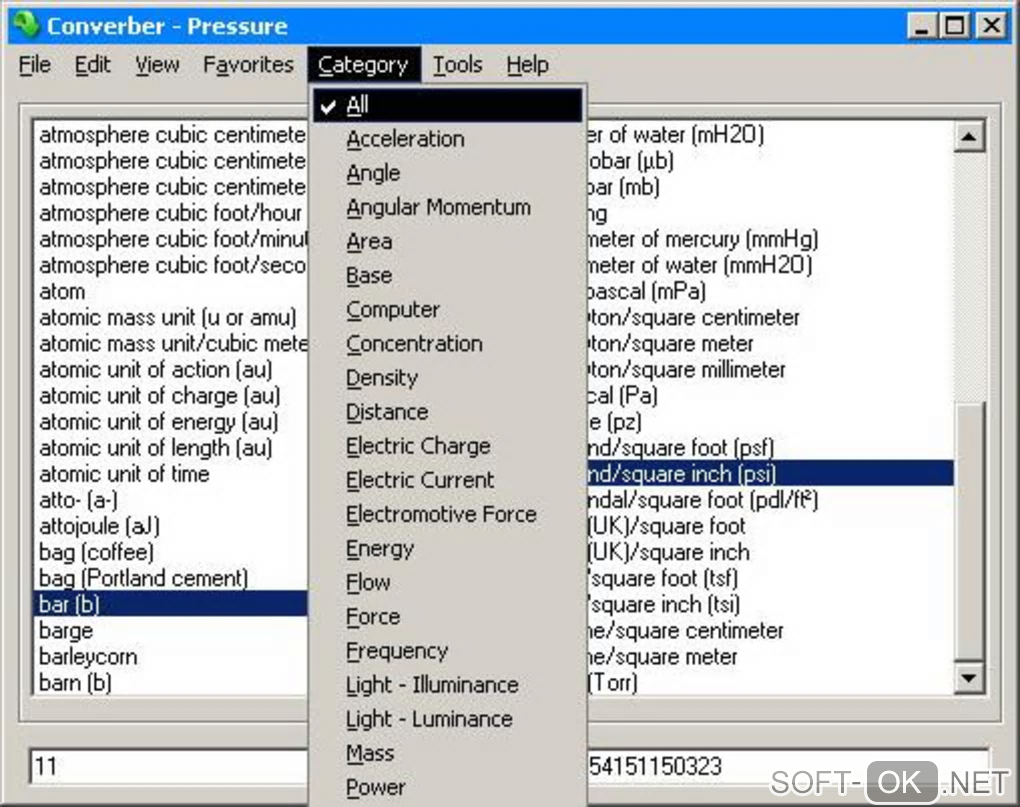This screenshot has width=1020, height=807.
Task: Choose Frequency category
Action: coord(448,651)
